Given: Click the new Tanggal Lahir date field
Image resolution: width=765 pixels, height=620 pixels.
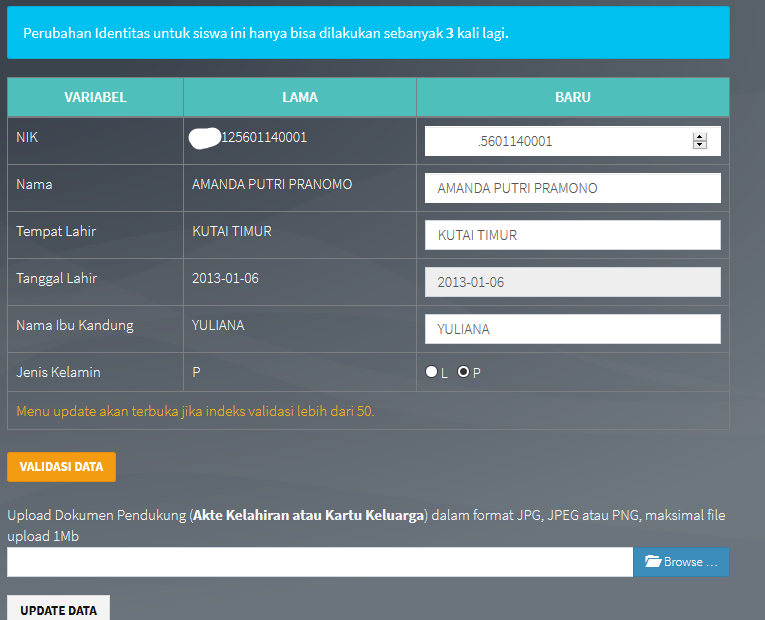Looking at the screenshot, I should [573, 282].
